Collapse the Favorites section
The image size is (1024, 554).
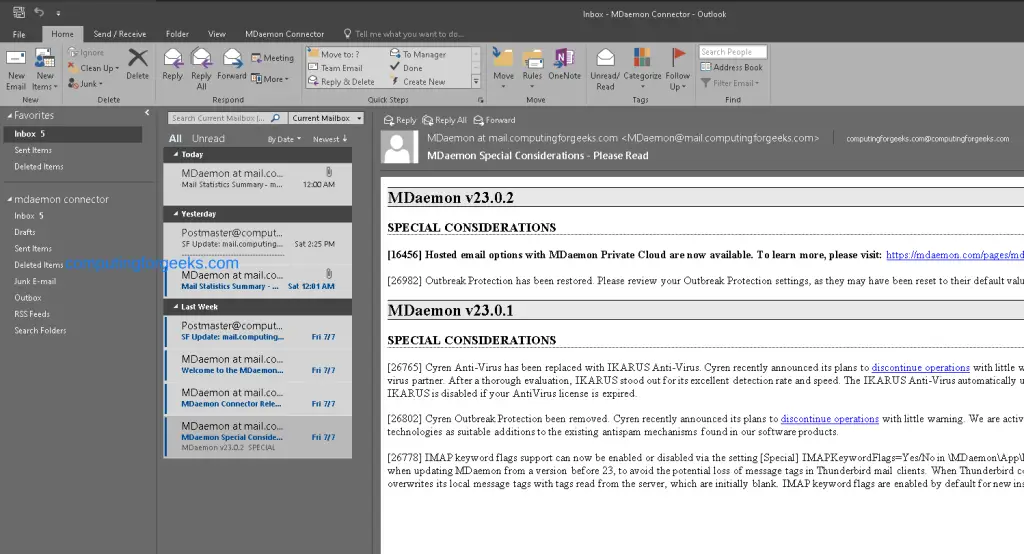[x=10, y=116]
